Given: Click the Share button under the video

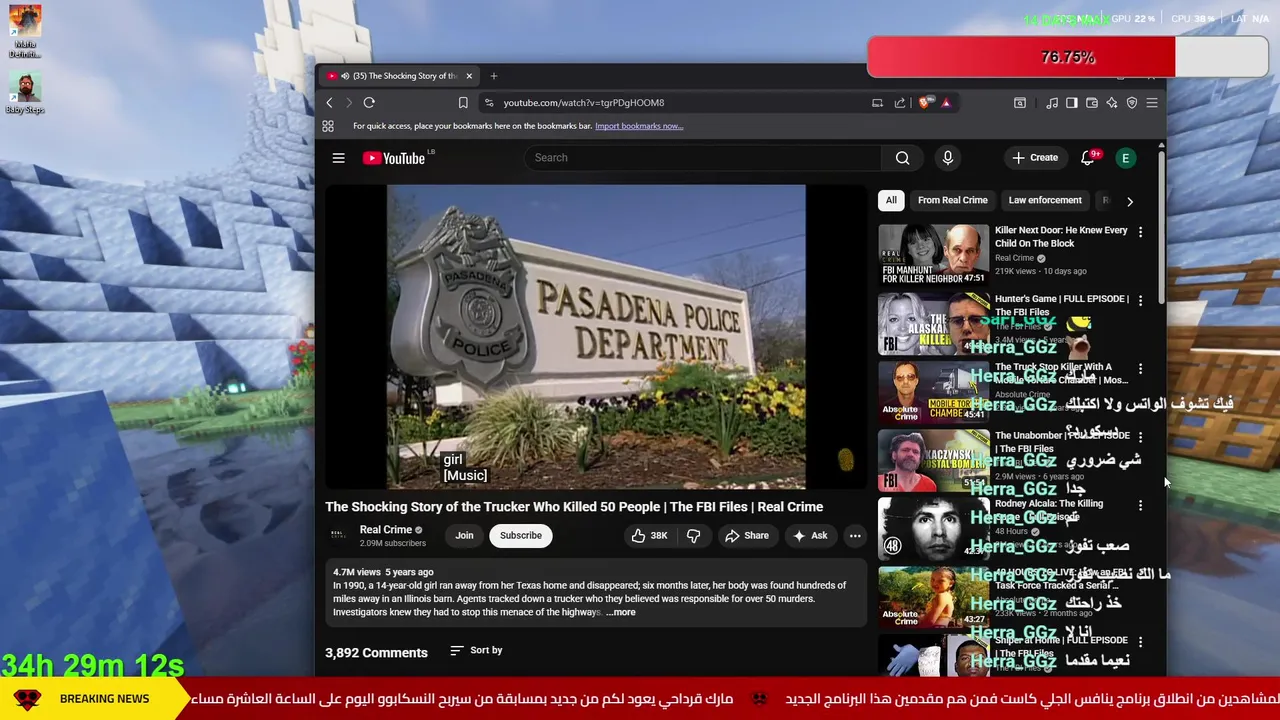Looking at the screenshot, I should [x=747, y=536].
